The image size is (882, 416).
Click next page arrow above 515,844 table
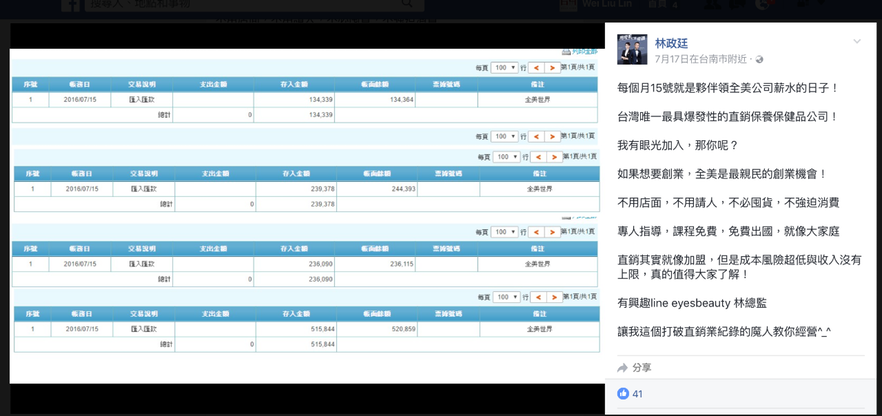(x=555, y=297)
